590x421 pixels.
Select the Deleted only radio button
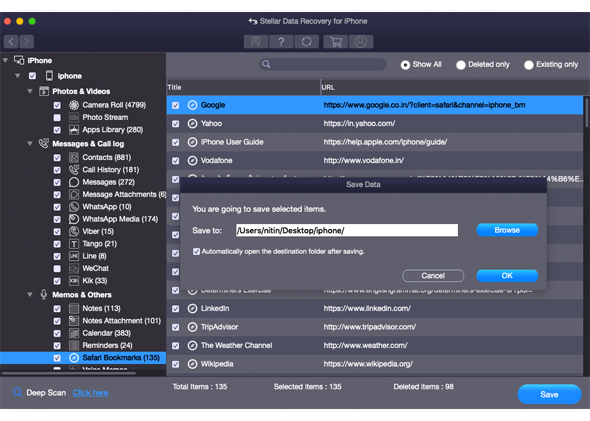461,65
